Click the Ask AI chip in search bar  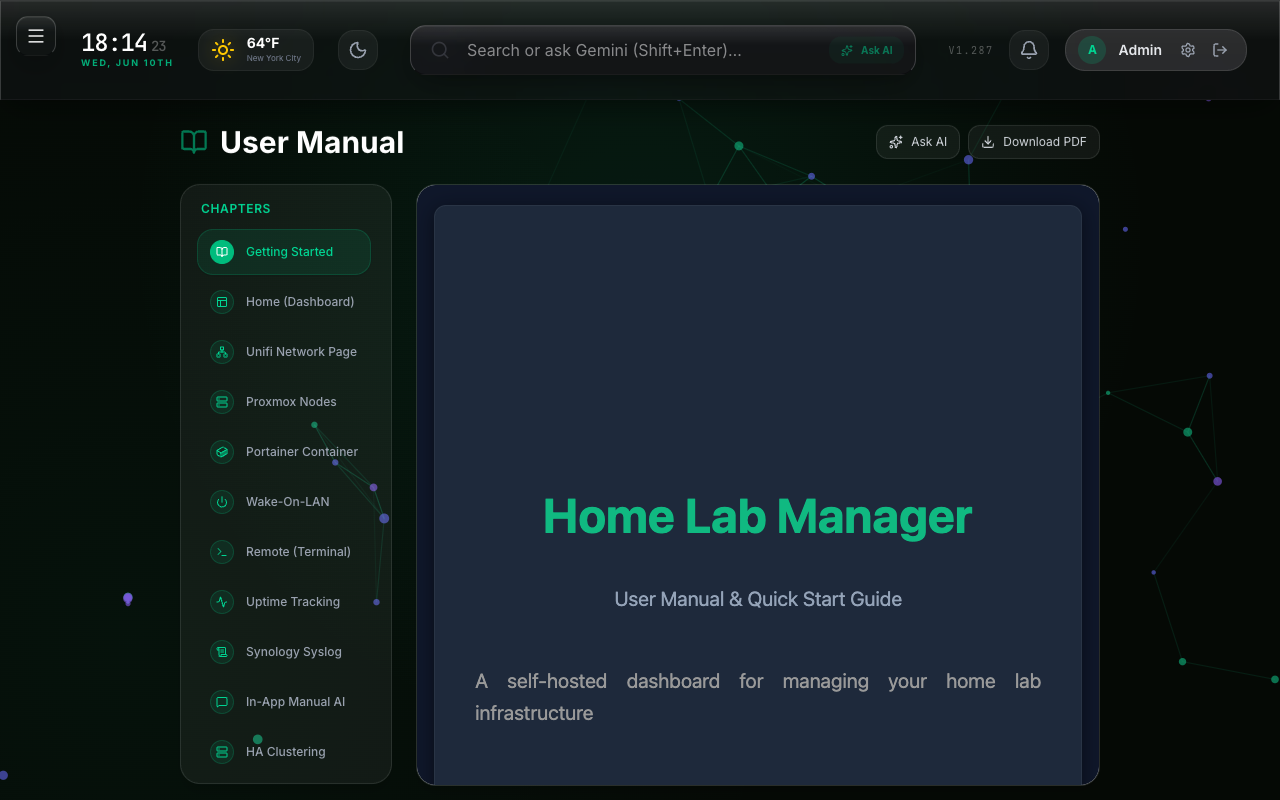click(867, 50)
